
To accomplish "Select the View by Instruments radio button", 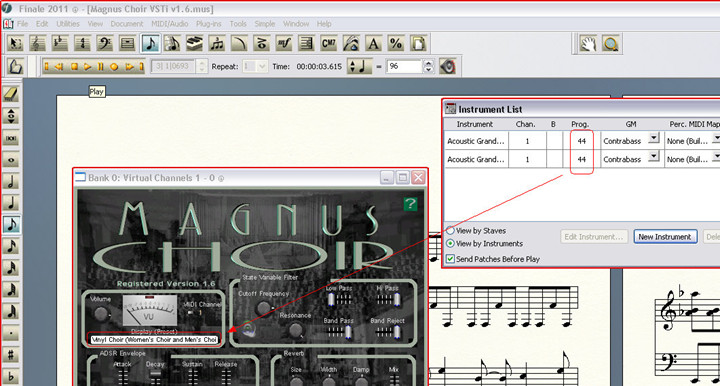I will (x=450, y=243).
